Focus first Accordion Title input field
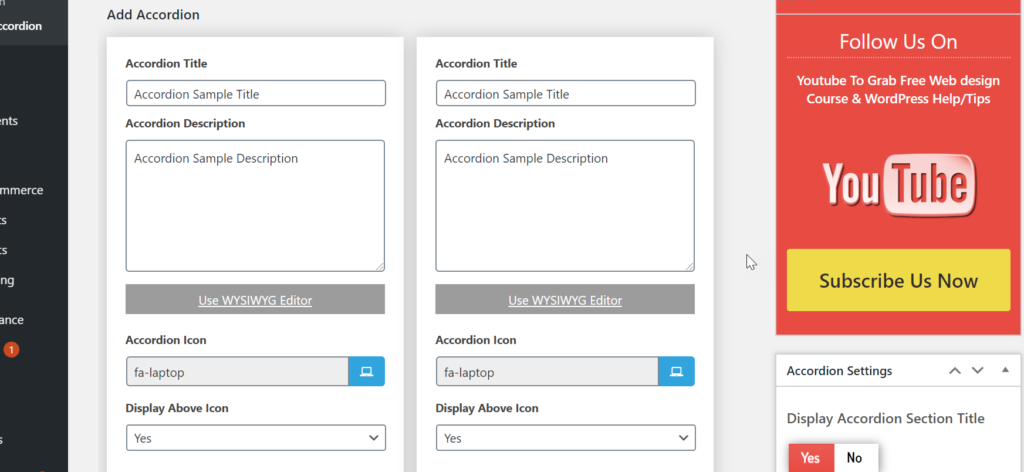The height and width of the screenshot is (472, 1024). pos(255,94)
